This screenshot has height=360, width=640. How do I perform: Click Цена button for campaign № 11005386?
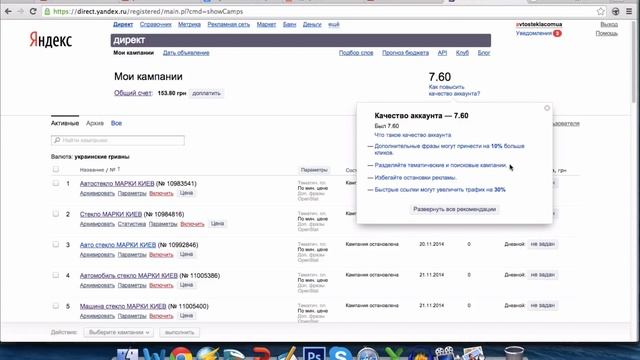(186, 285)
